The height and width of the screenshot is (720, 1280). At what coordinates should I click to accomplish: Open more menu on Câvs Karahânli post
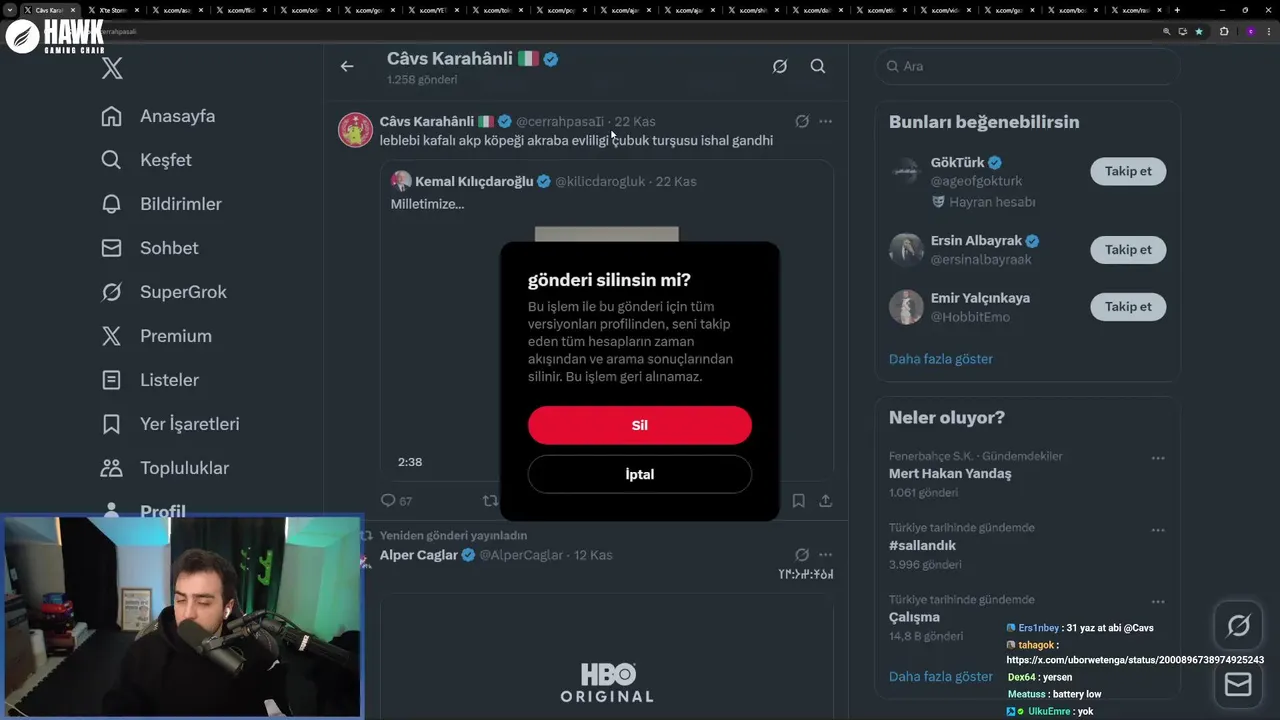825,121
